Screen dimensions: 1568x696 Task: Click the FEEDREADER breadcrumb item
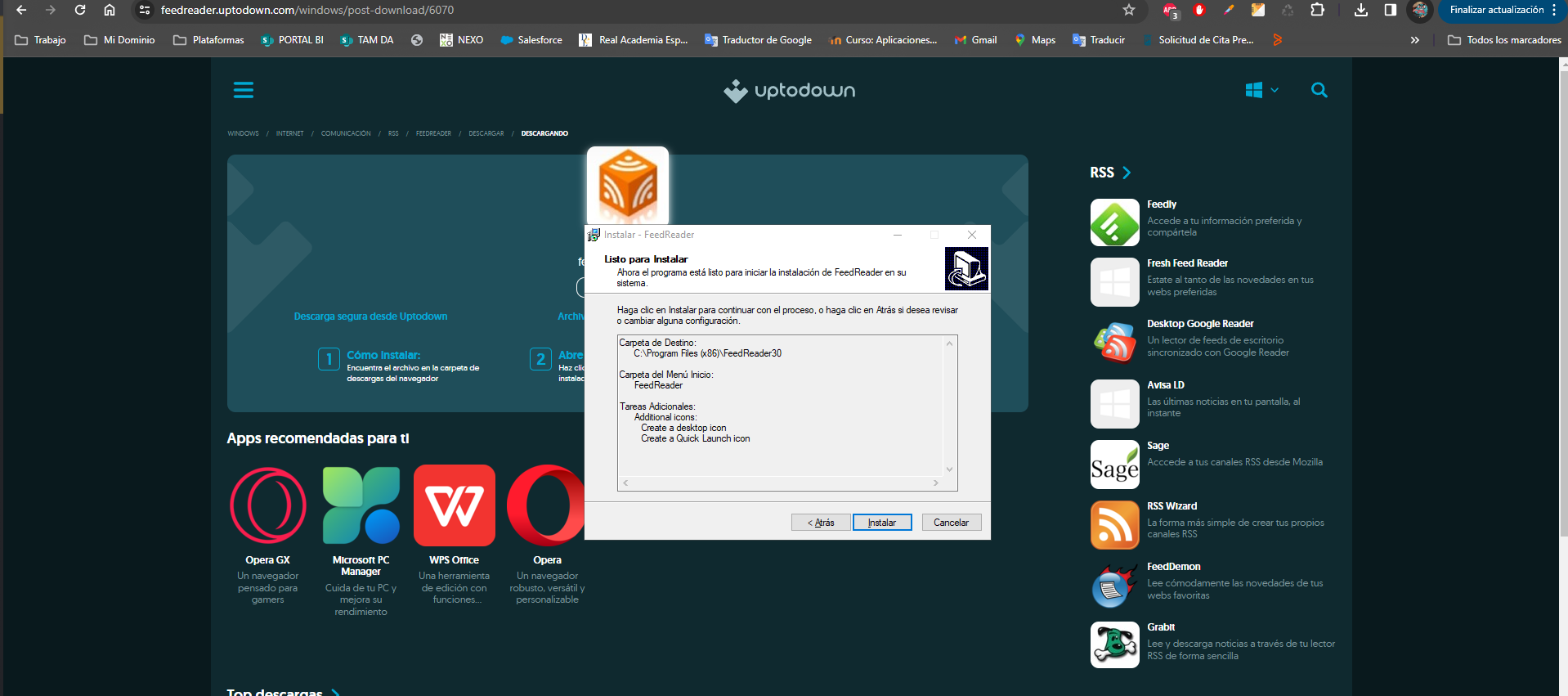[x=433, y=133]
